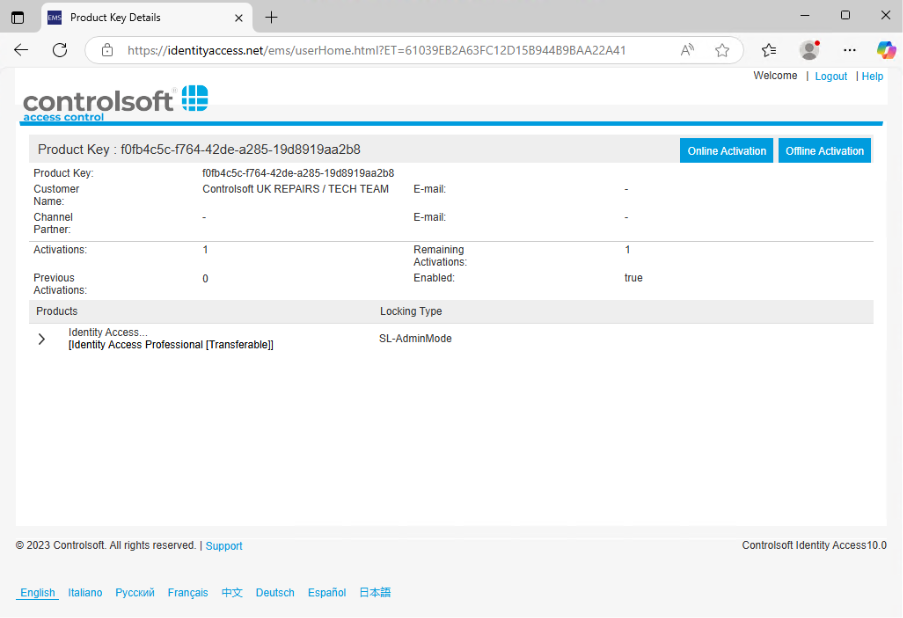Click the back navigation arrow

pos(20,50)
